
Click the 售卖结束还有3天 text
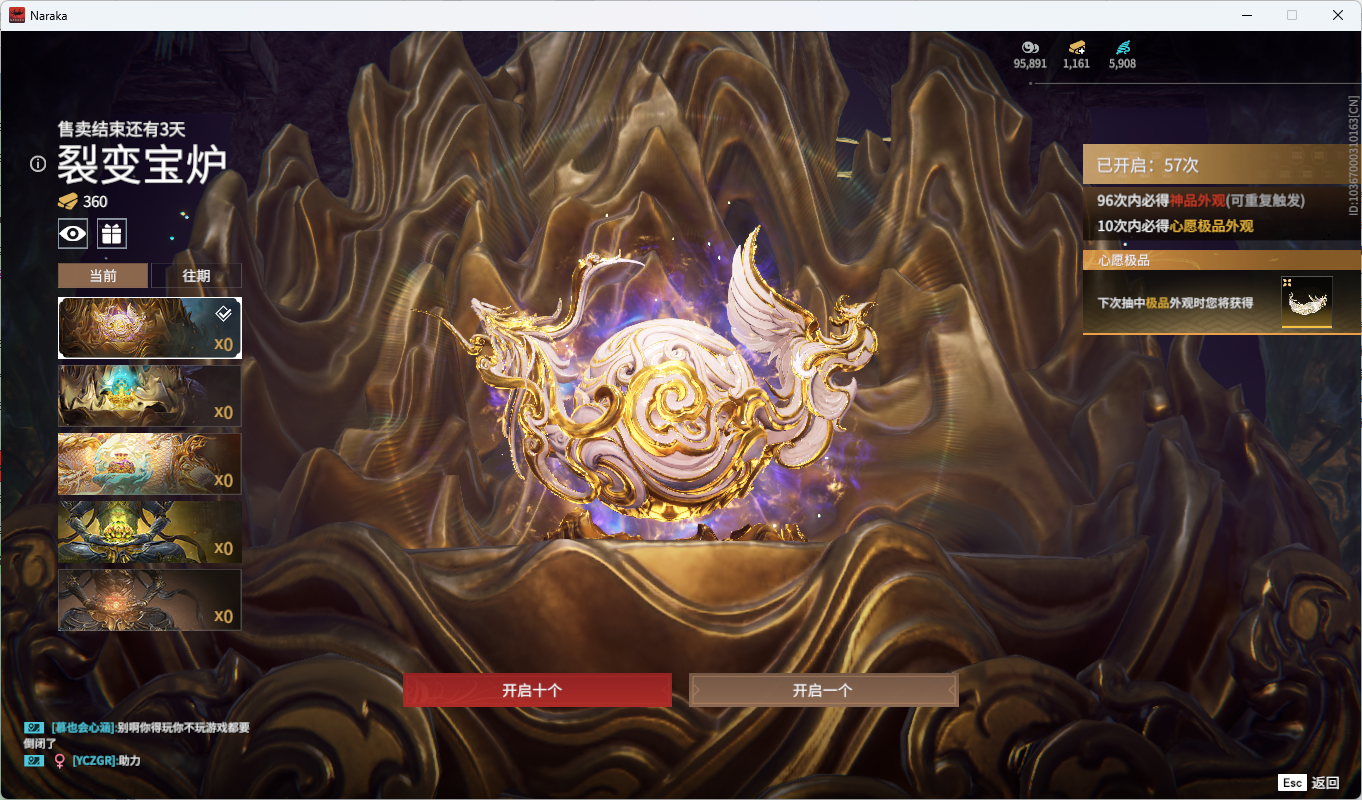122,129
